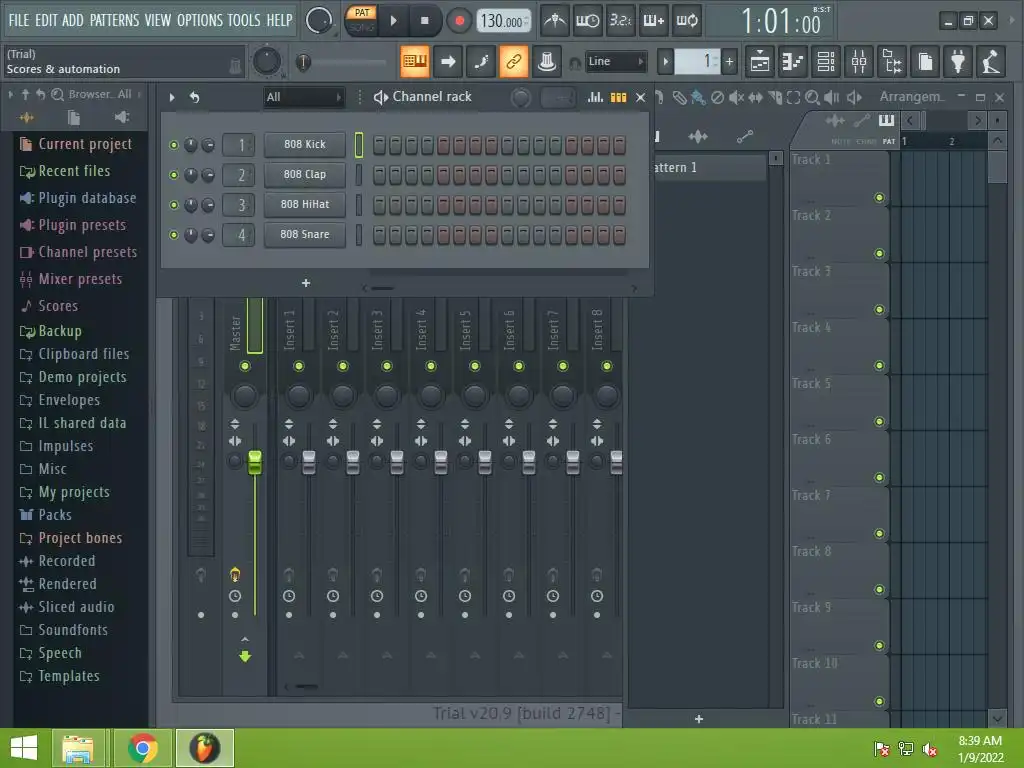
Task: Open the ADD menu
Action: (72, 20)
